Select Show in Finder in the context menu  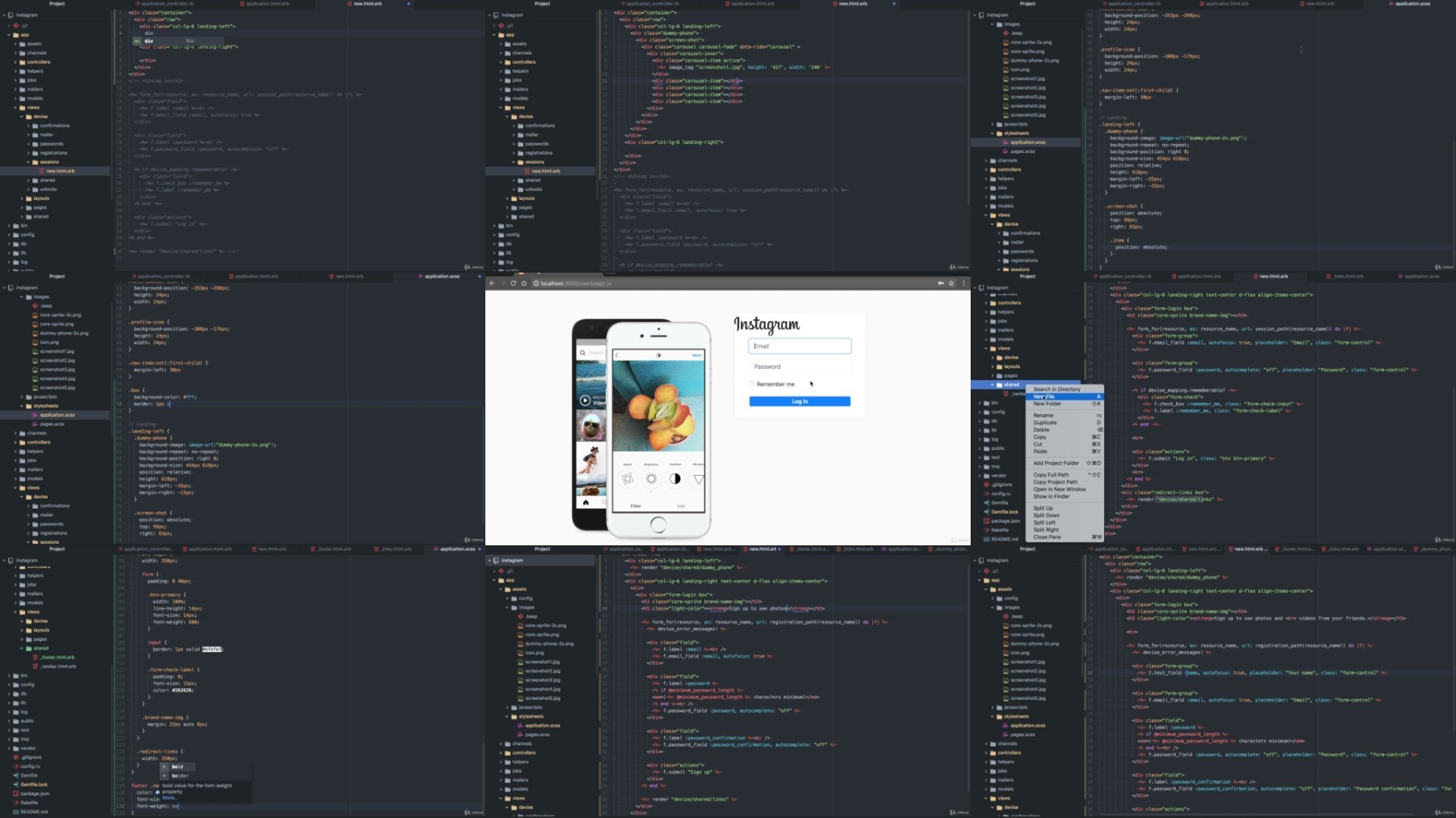pos(1065,497)
